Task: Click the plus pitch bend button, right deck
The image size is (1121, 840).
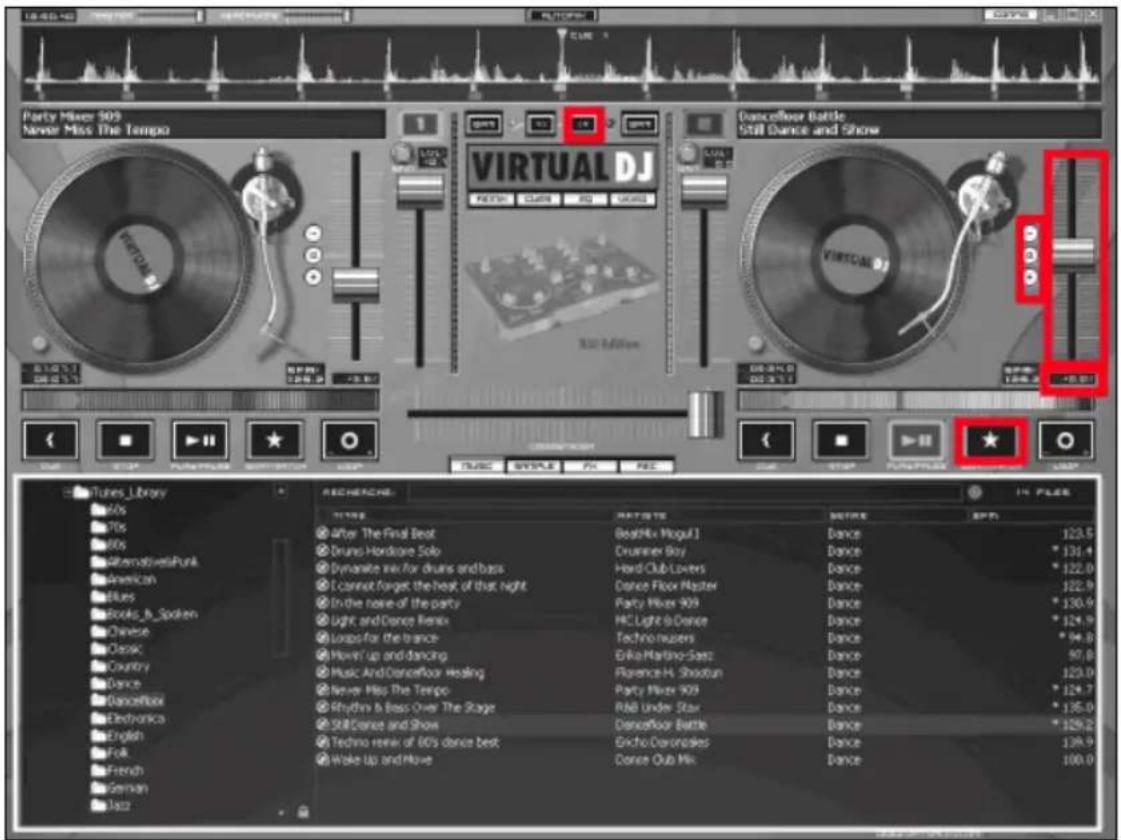Action: click(x=1030, y=277)
